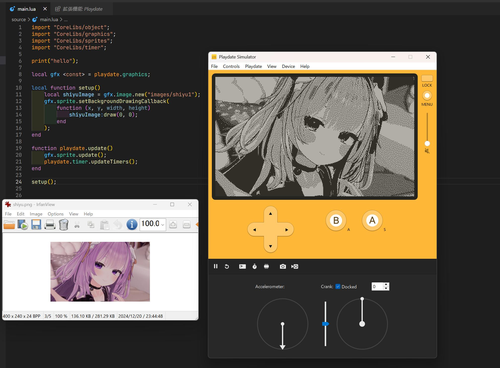Open the simulator Device menu
This screenshot has height=368, width=500.
pyautogui.click(x=288, y=66)
